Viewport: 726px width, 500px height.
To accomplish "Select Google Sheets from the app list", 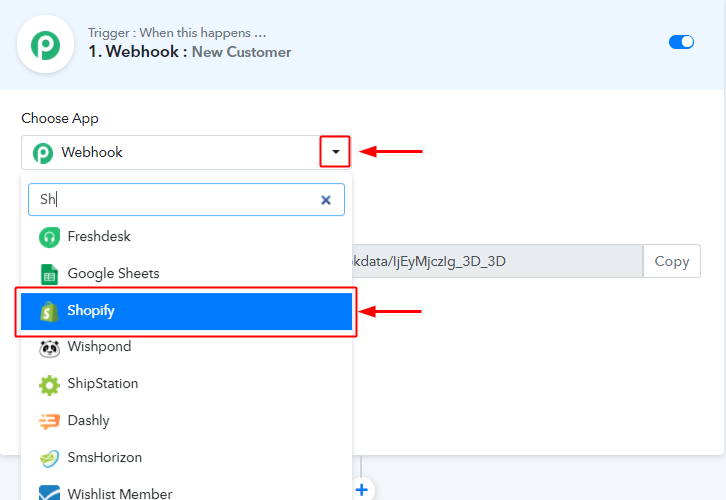I will 186,274.
